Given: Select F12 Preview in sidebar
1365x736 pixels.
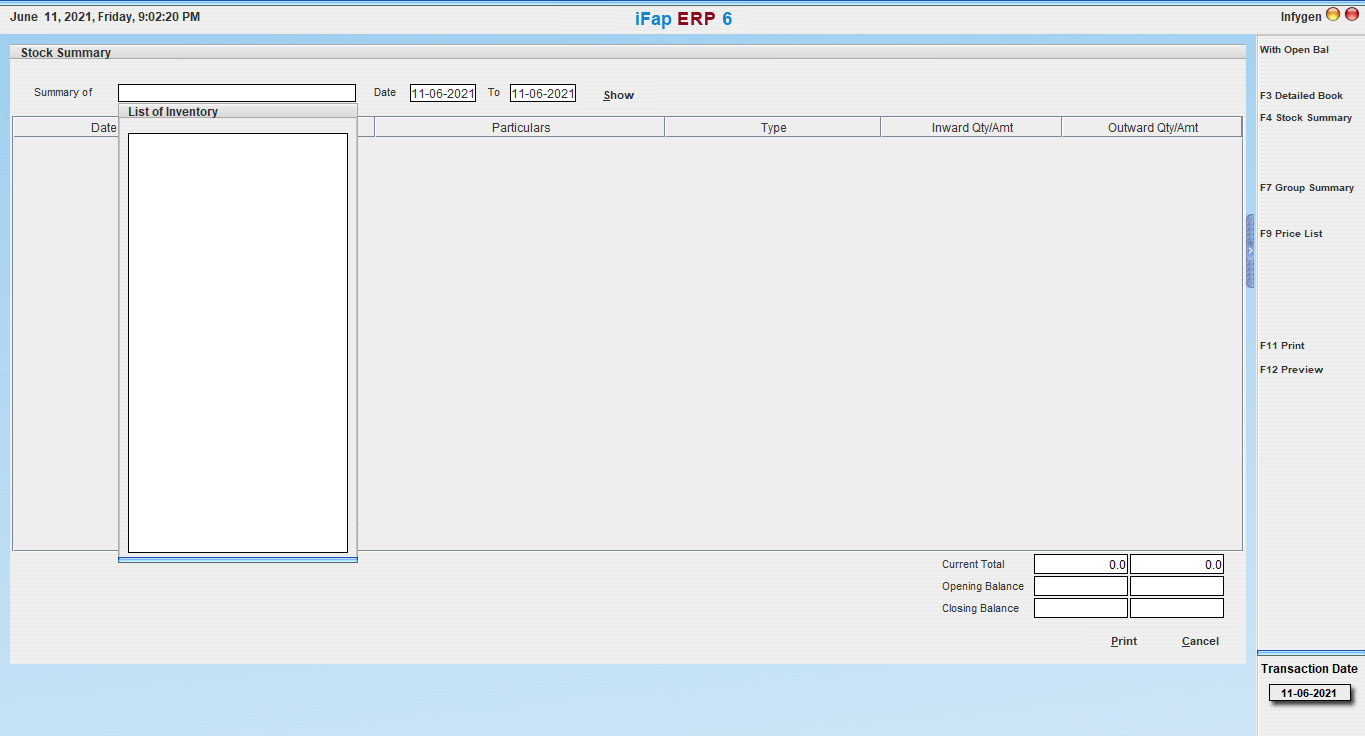Looking at the screenshot, I should (1291, 370).
